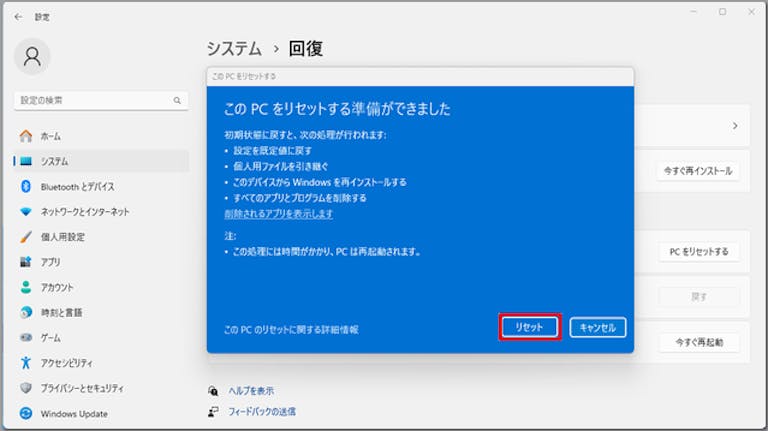Click 設定を既定値に戻す text
This screenshot has height=431, width=768.
[272, 151]
